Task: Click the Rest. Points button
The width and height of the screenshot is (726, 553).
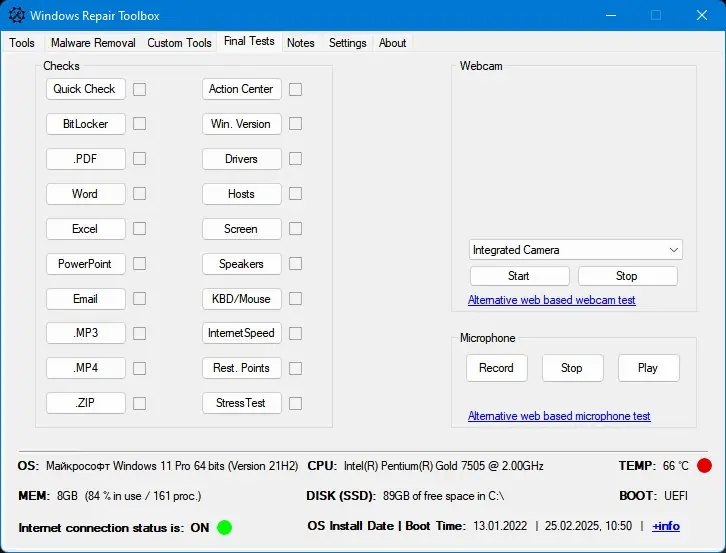Action: click(x=242, y=368)
